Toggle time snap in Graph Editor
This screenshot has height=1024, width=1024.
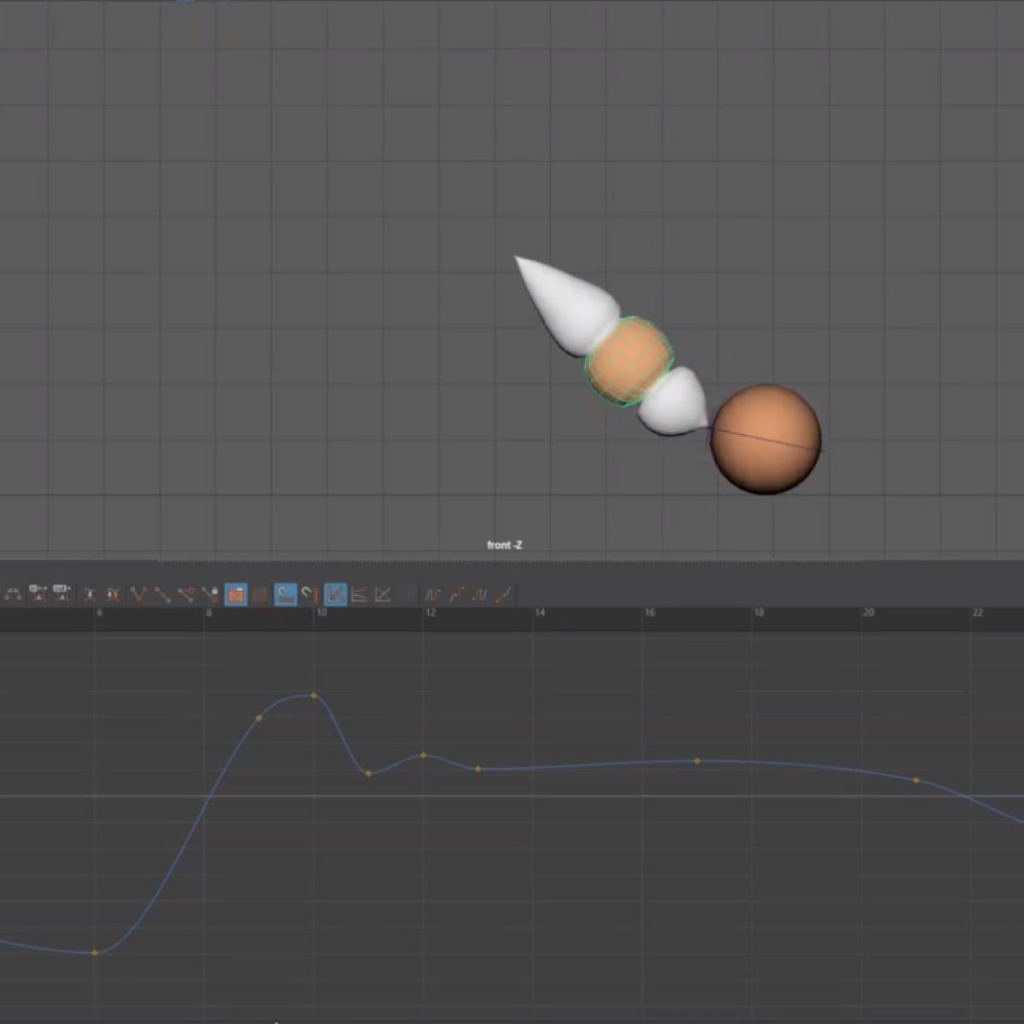[285, 594]
